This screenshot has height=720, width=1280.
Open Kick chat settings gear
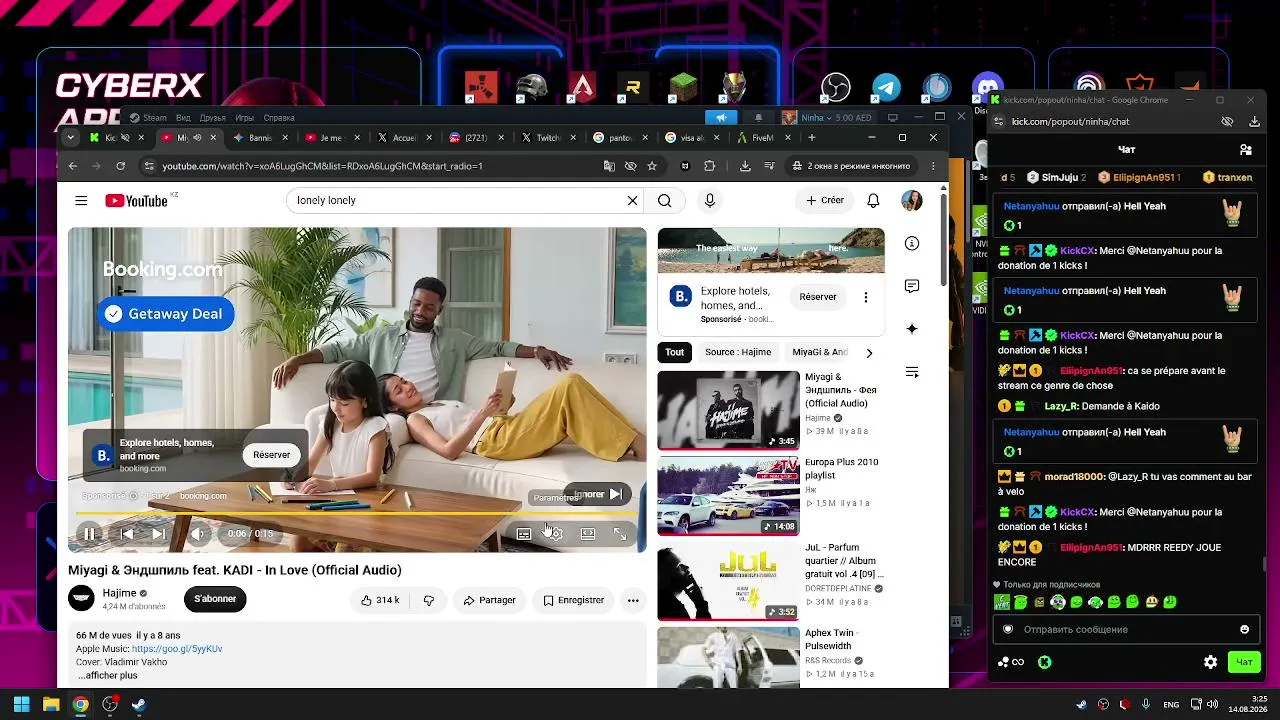click(1210, 662)
